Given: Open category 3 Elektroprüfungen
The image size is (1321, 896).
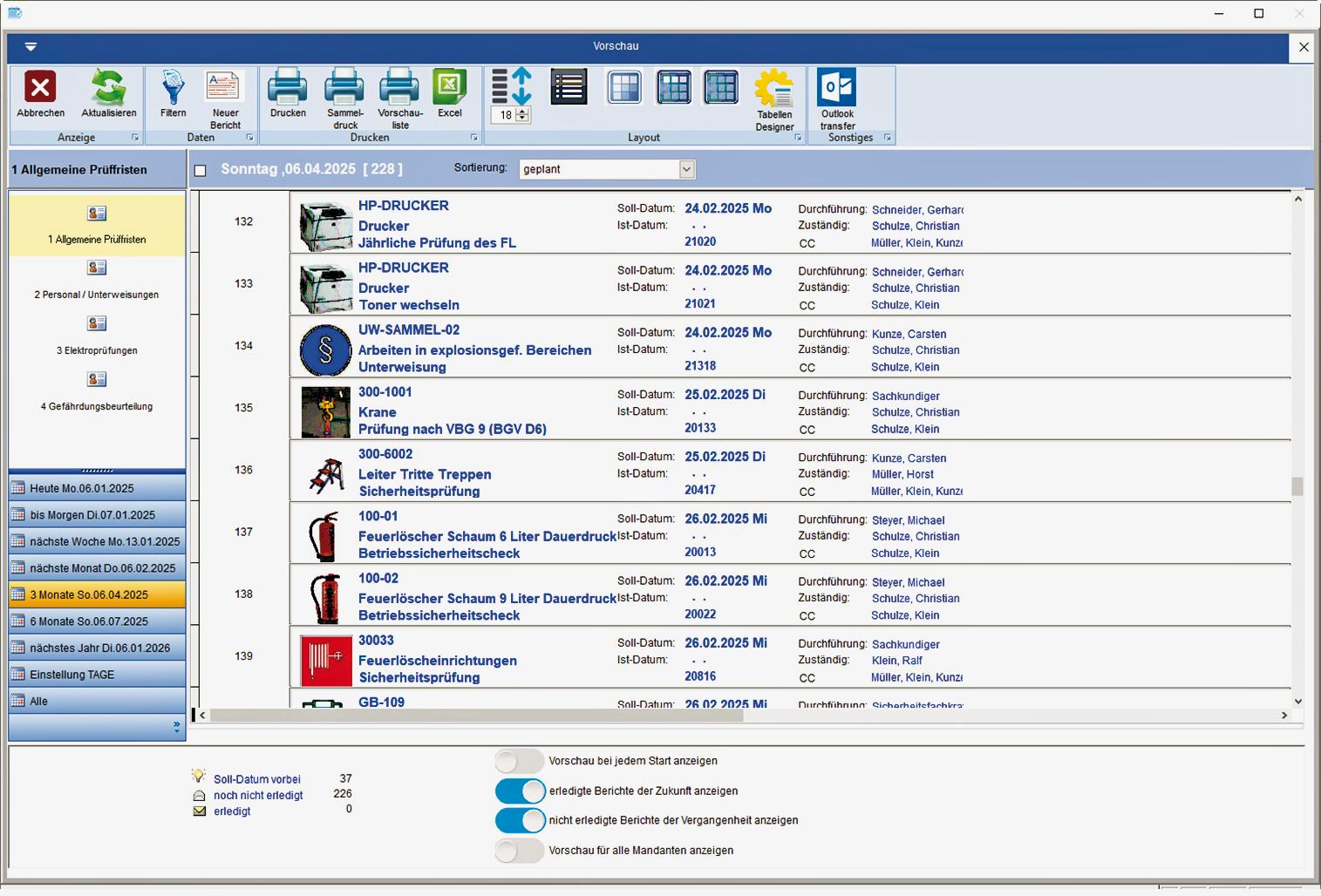Looking at the screenshot, I should 97,336.
